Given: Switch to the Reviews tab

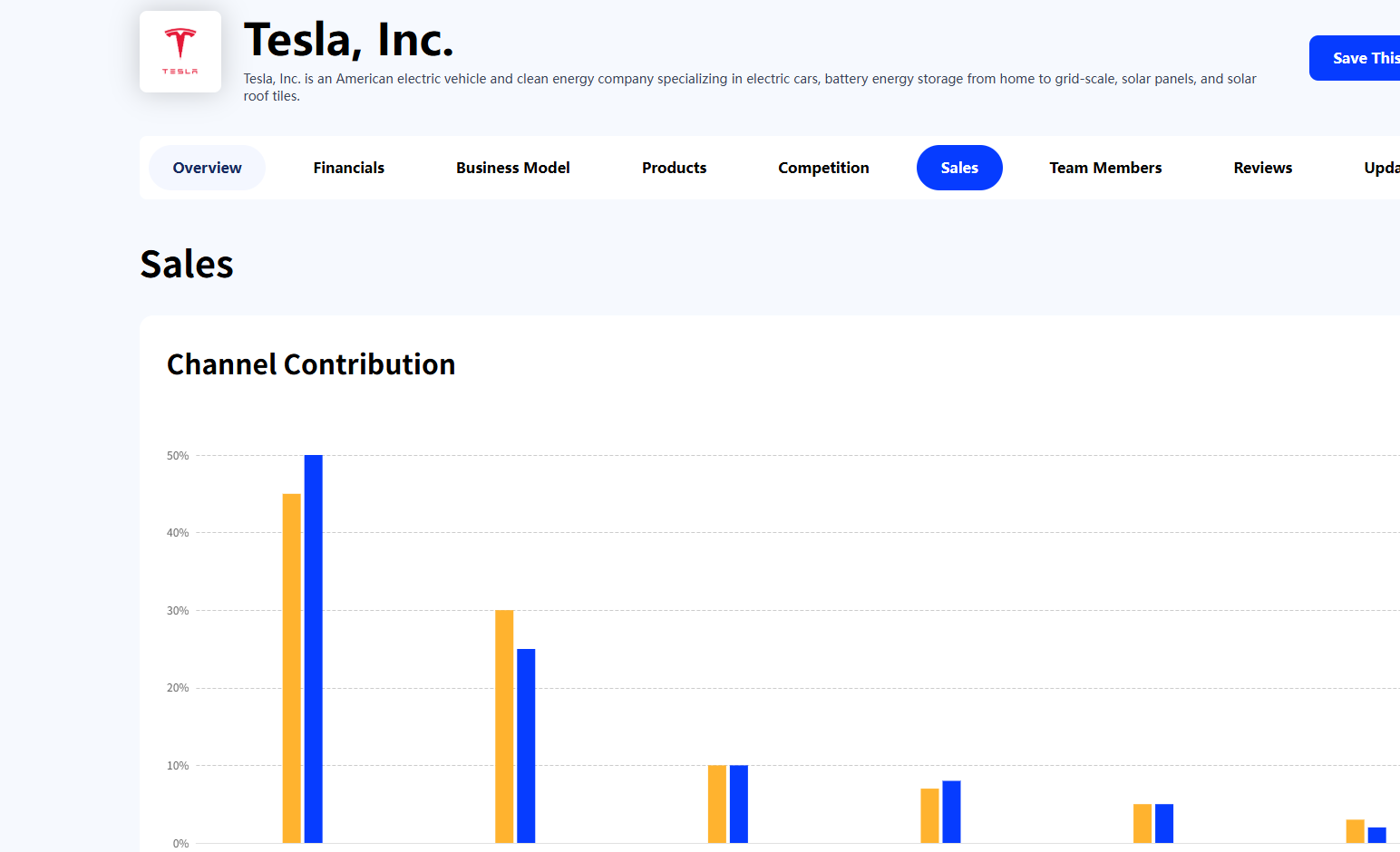Looking at the screenshot, I should [x=1263, y=168].
